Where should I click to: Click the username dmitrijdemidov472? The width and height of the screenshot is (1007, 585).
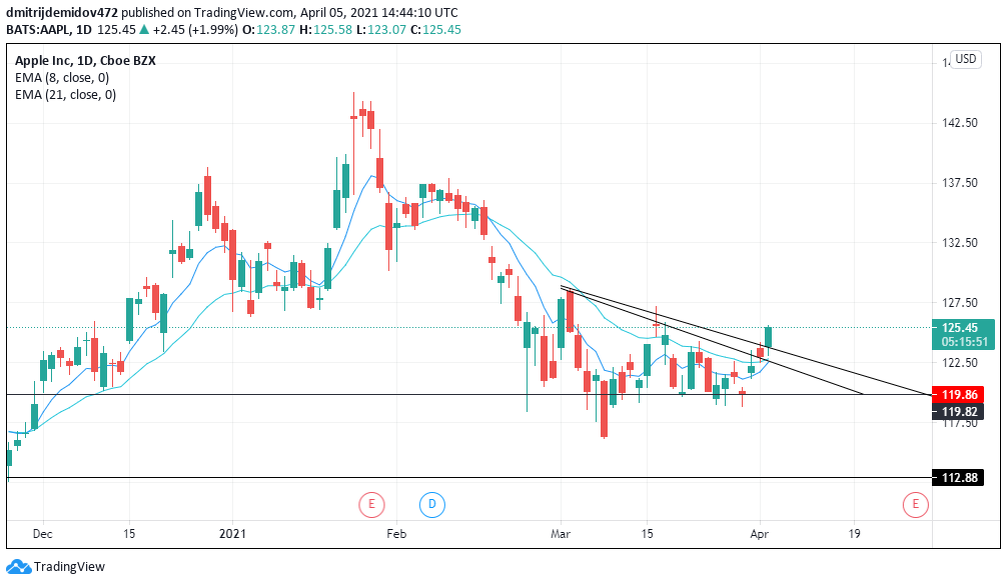tap(62, 13)
